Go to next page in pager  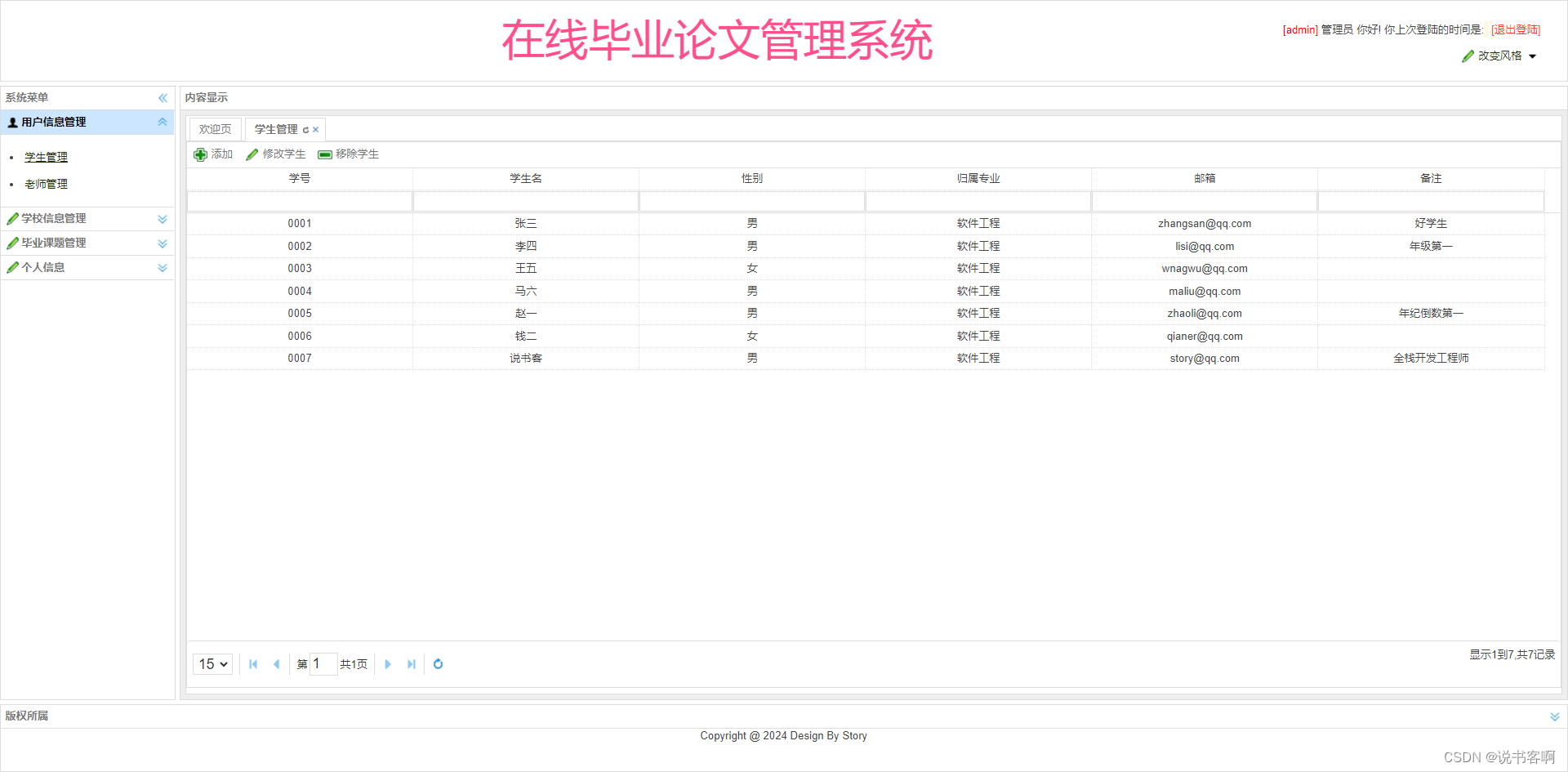388,664
